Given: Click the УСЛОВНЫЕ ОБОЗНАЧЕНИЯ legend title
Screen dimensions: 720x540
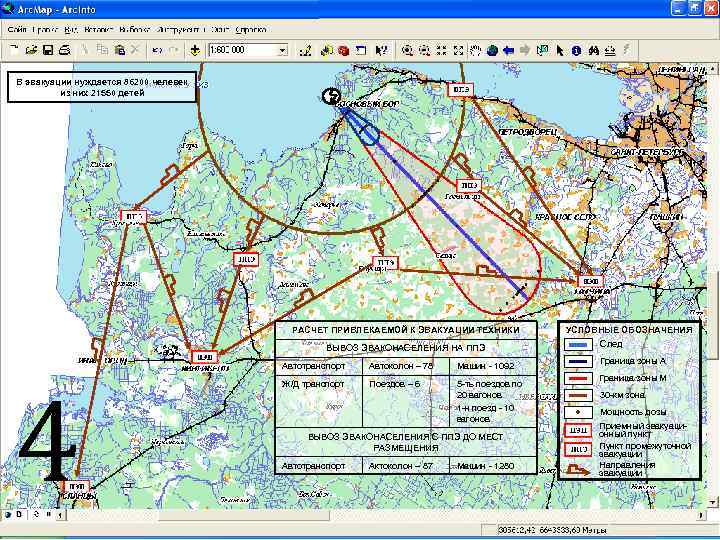Looking at the screenshot, I should (x=629, y=330).
